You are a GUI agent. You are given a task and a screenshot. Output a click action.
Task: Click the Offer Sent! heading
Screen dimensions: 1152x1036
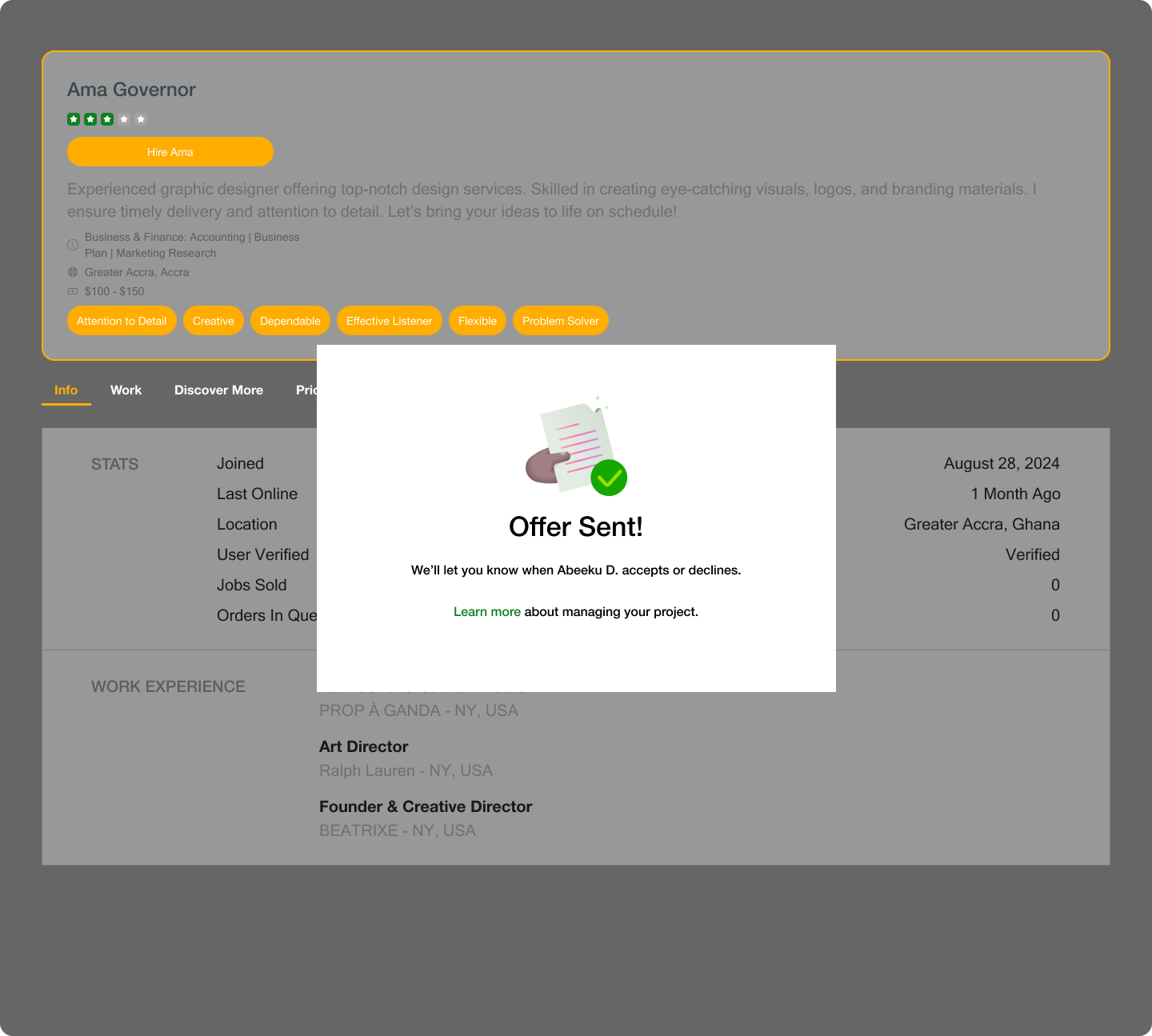(576, 526)
